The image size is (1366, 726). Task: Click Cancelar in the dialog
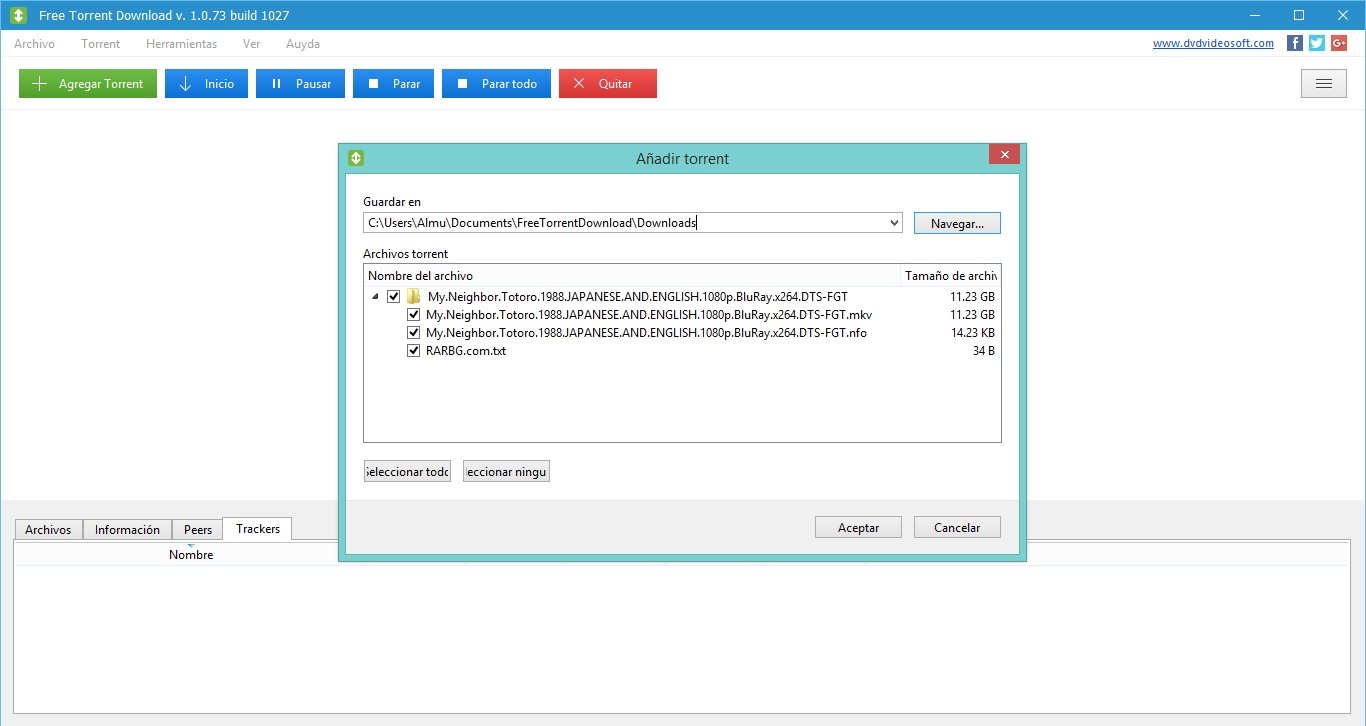957,527
